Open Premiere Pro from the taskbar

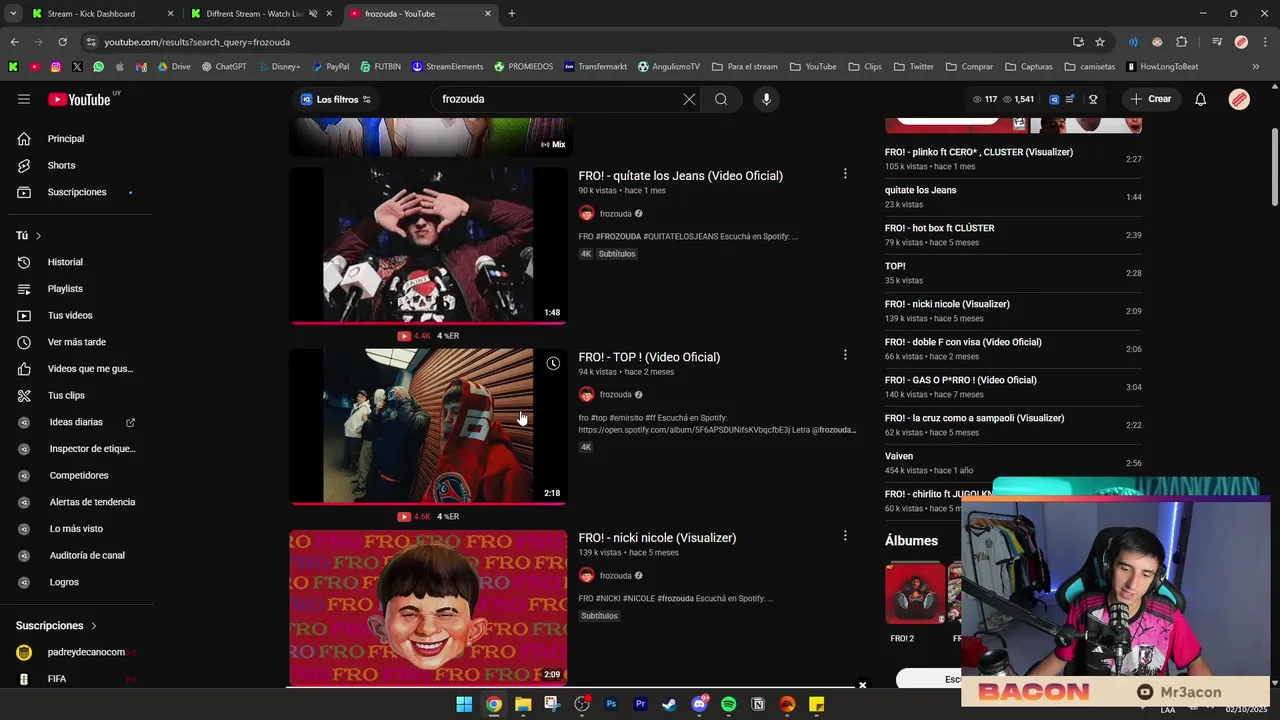pyautogui.click(x=641, y=704)
